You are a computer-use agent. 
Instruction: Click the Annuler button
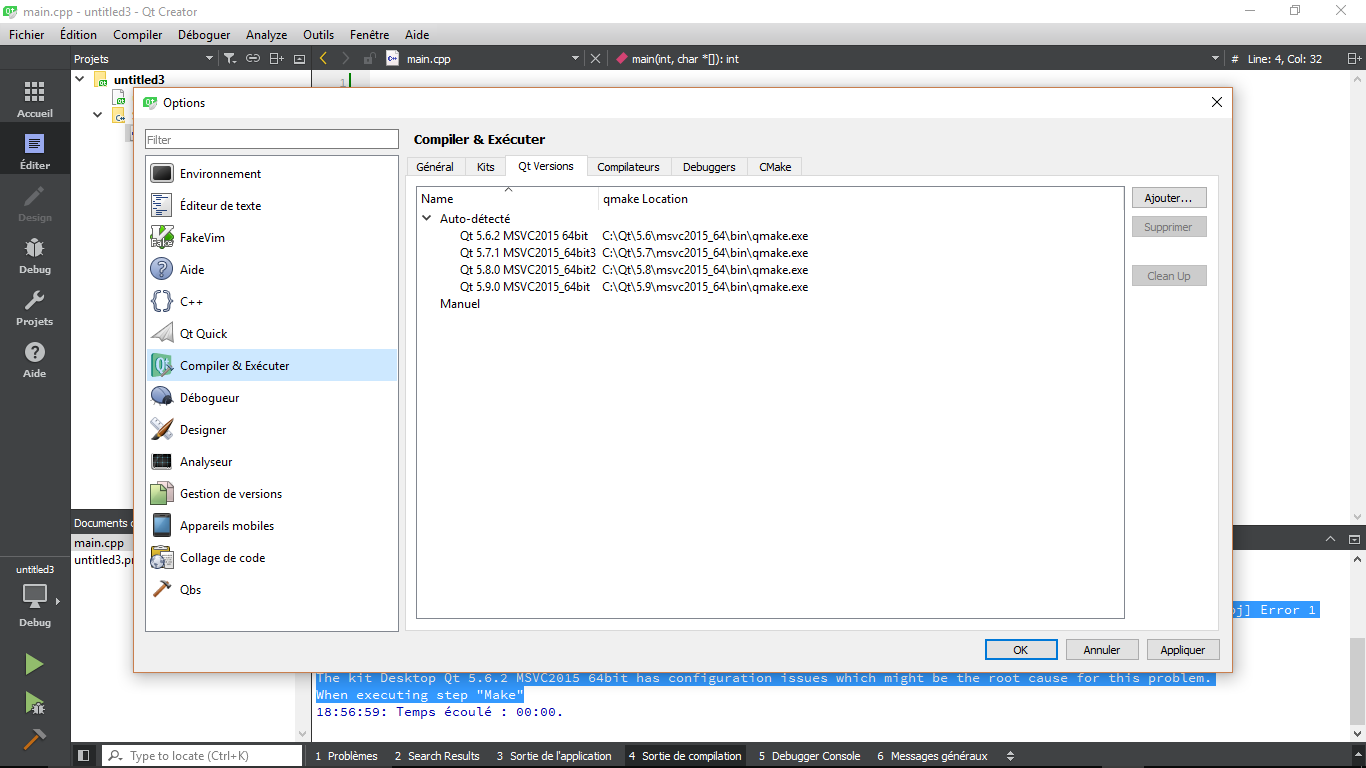[1102, 650]
